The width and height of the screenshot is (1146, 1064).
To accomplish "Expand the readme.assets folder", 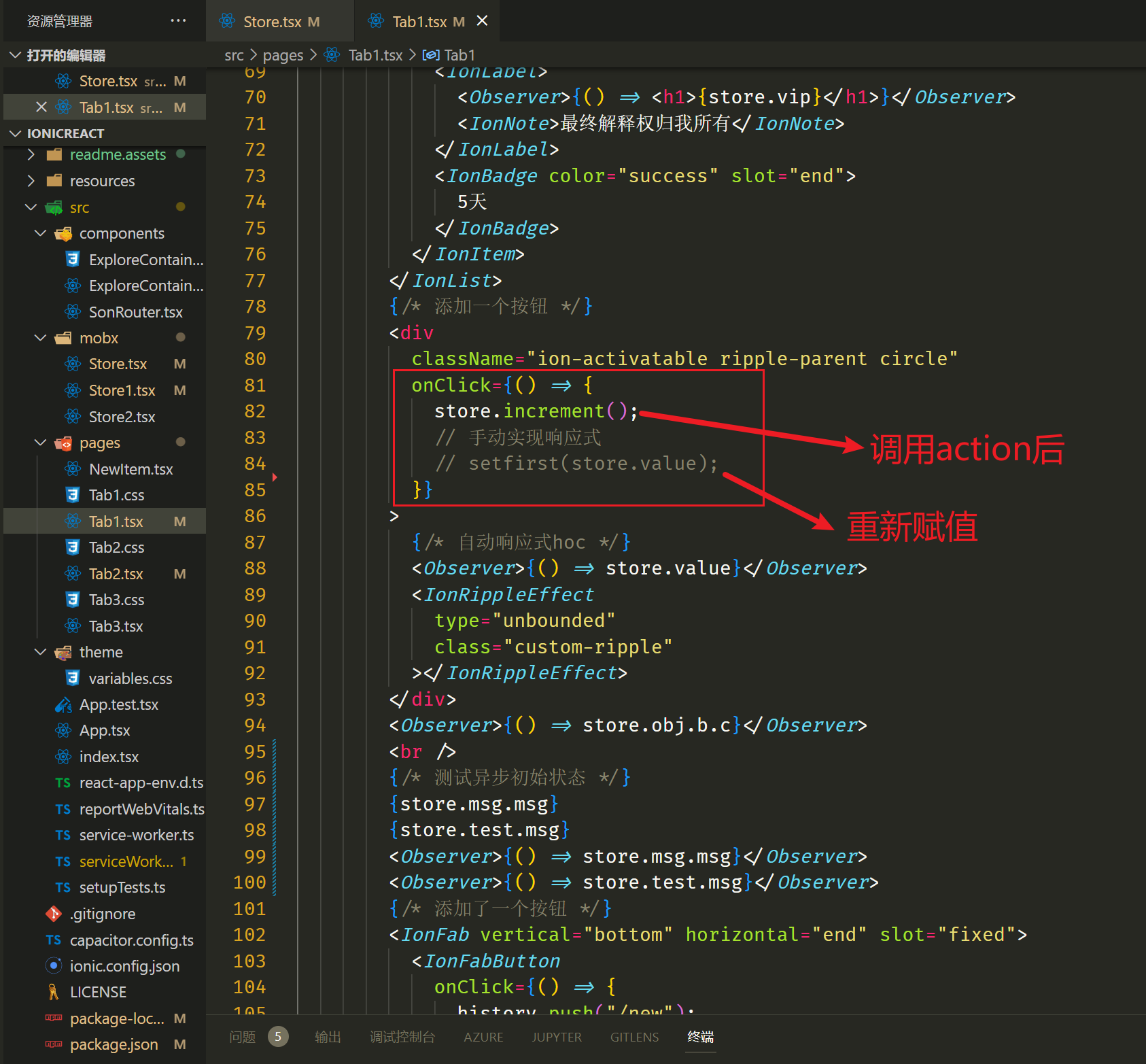I will (31, 154).
